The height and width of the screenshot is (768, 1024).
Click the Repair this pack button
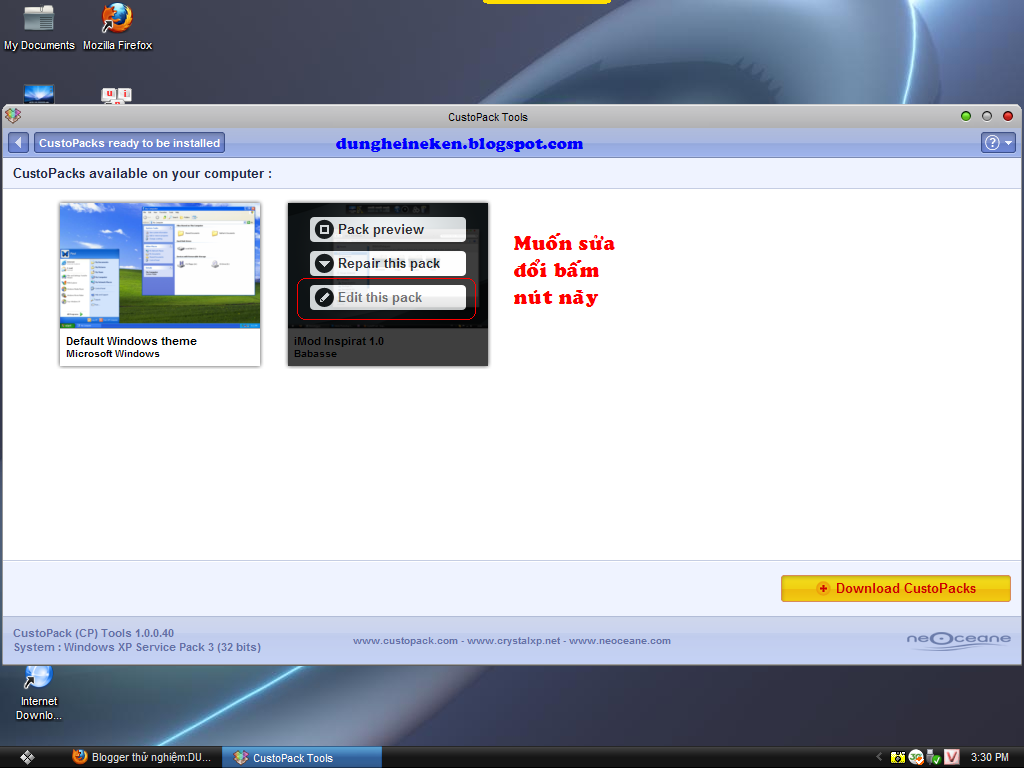[388, 263]
